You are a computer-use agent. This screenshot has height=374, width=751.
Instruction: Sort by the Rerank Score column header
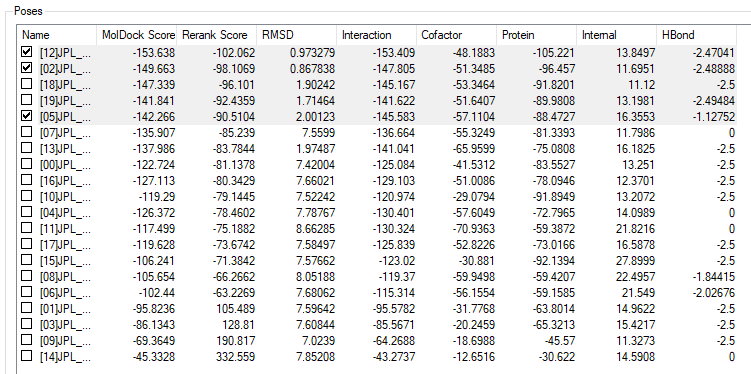[217, 35]
